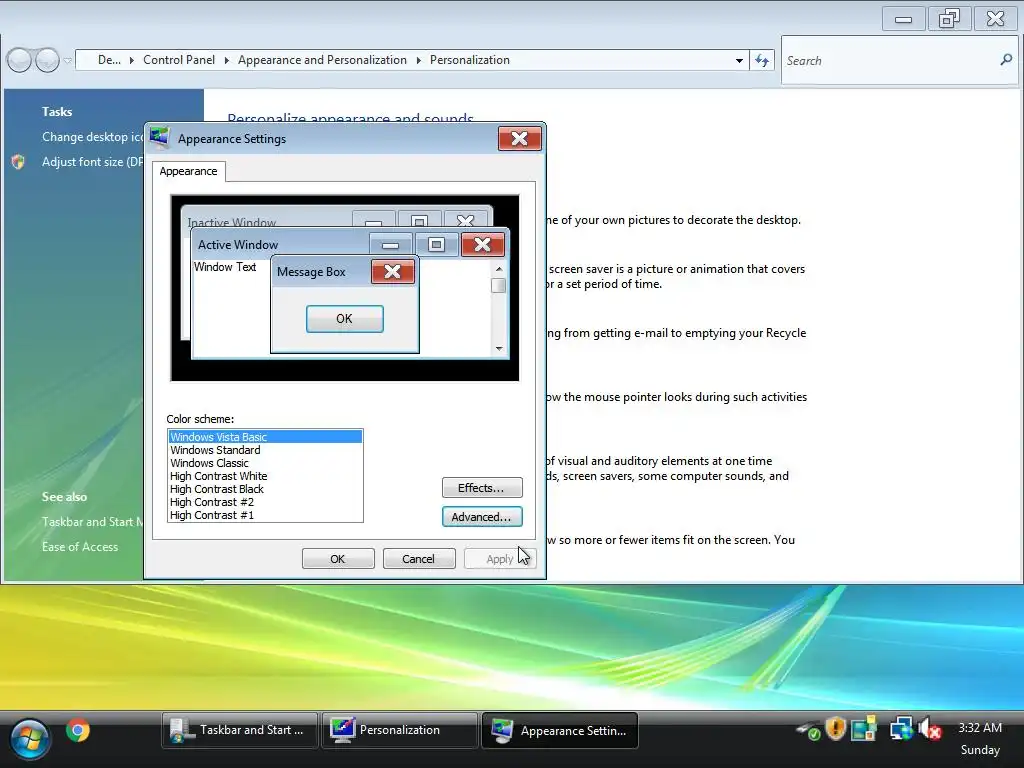Open the muted volume icon in the tray
The height and width of the screenshot is (768, 1024).
(x=930, y=729)
